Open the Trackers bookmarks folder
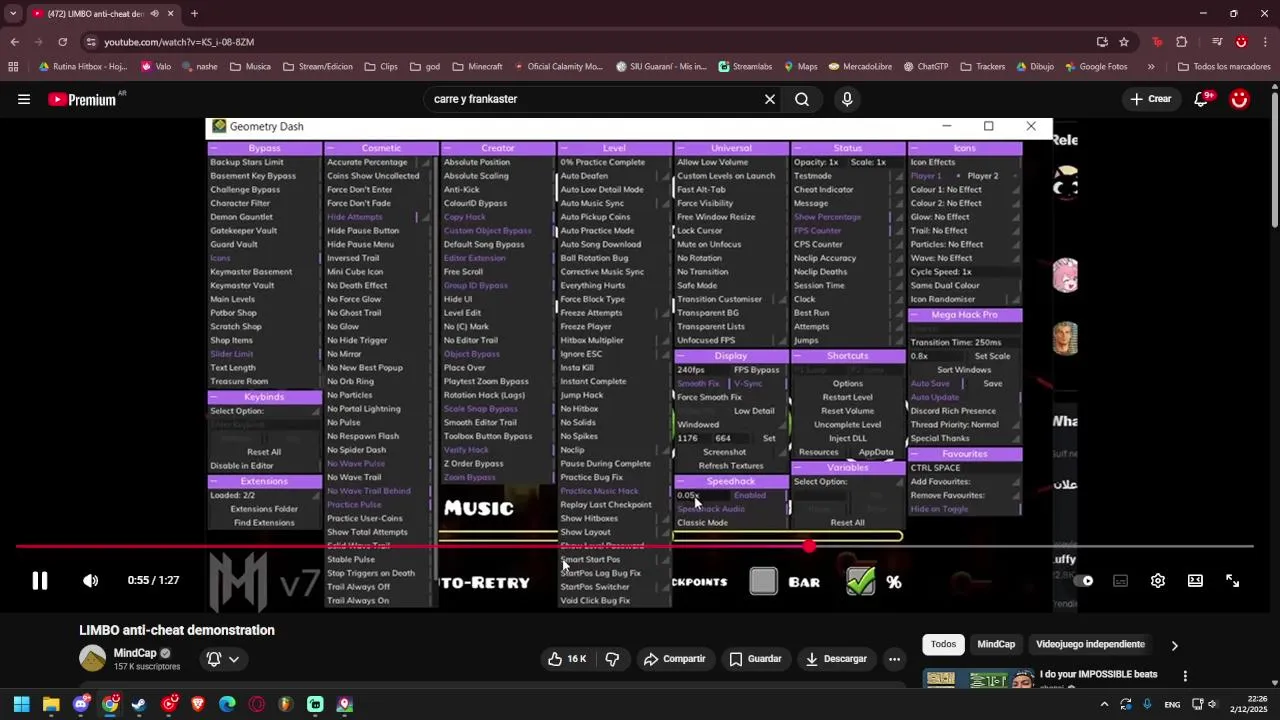1280x720 pixels. (982, 67)
